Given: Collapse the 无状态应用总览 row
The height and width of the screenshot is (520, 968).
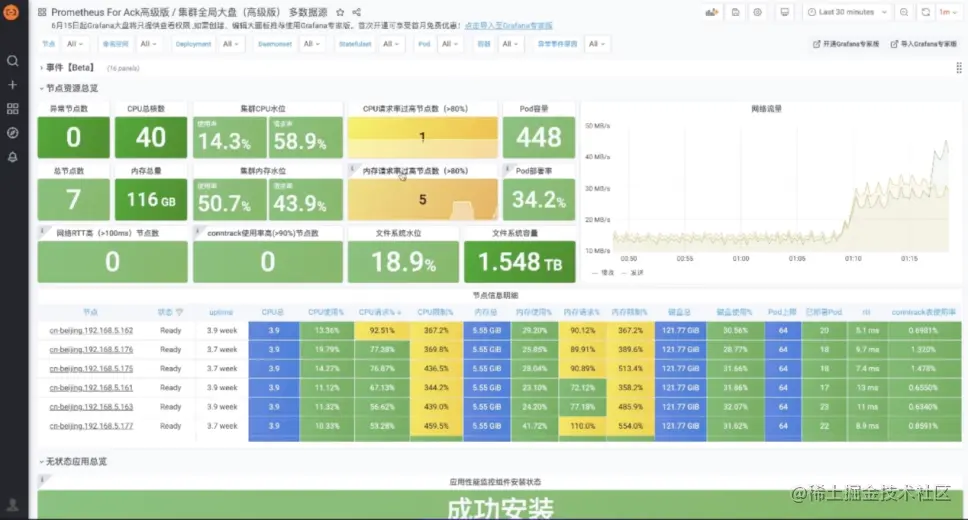Looking at the screenshot, I should point(72,461).
